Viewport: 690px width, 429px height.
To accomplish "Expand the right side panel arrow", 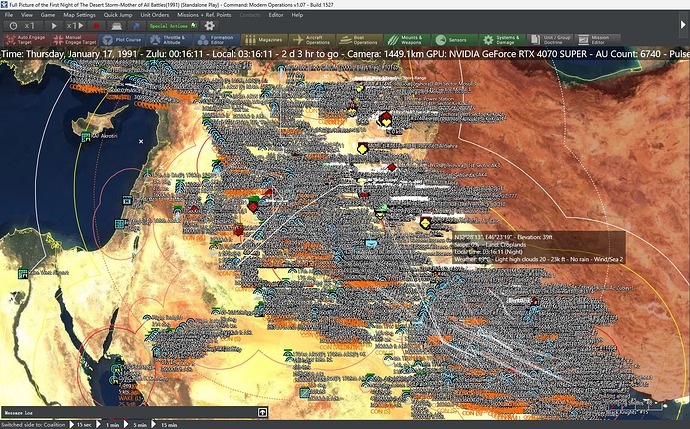I will (x=683, y=26).
